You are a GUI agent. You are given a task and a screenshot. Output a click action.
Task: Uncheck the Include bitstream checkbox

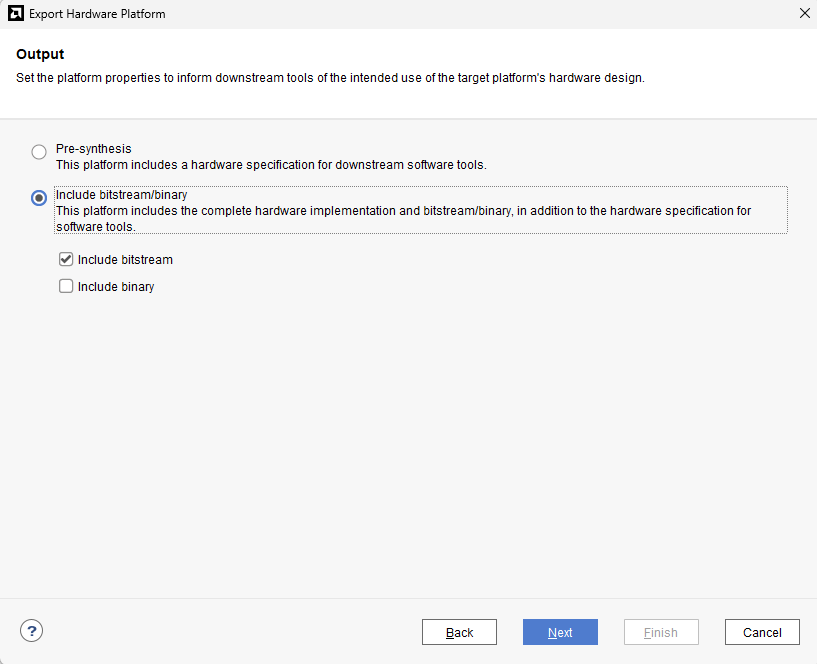[x=66, y=259]
